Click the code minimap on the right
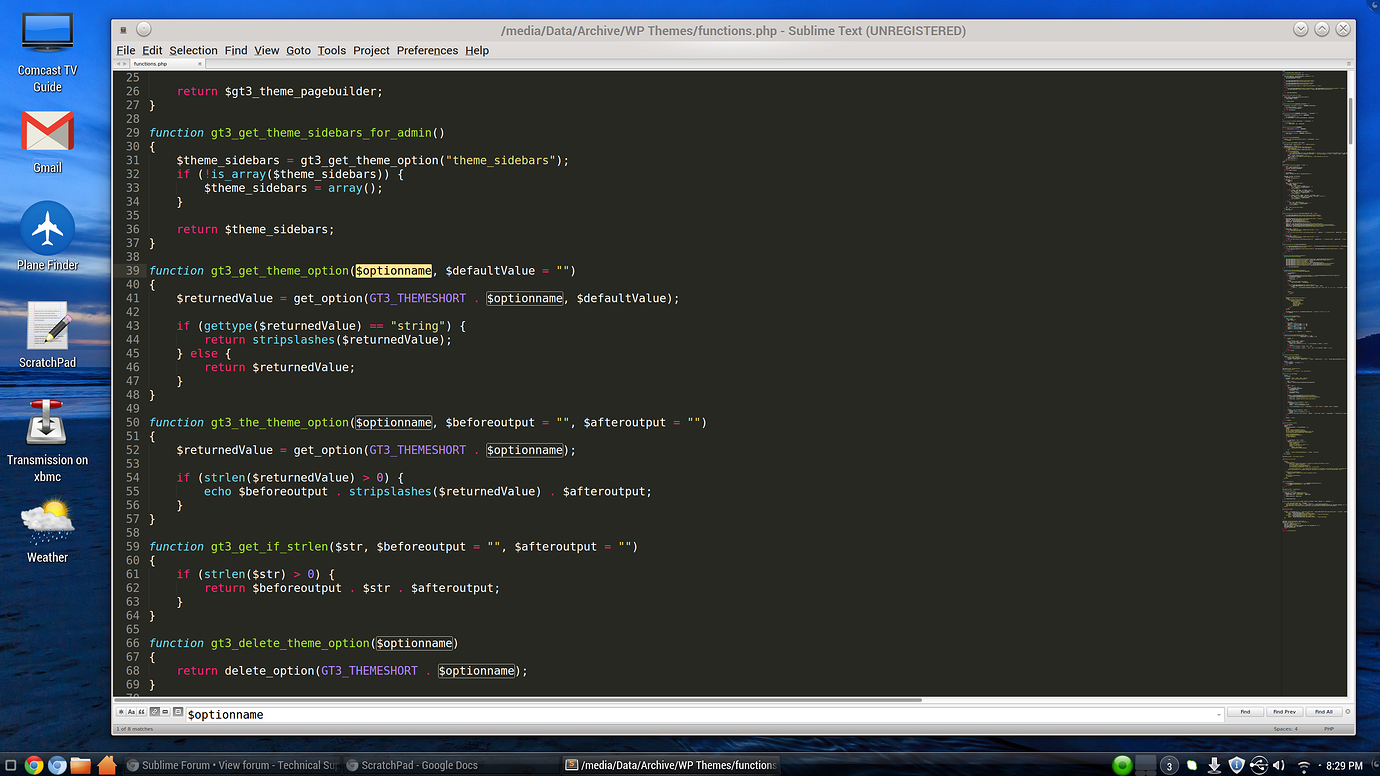 click(1313, 300)
